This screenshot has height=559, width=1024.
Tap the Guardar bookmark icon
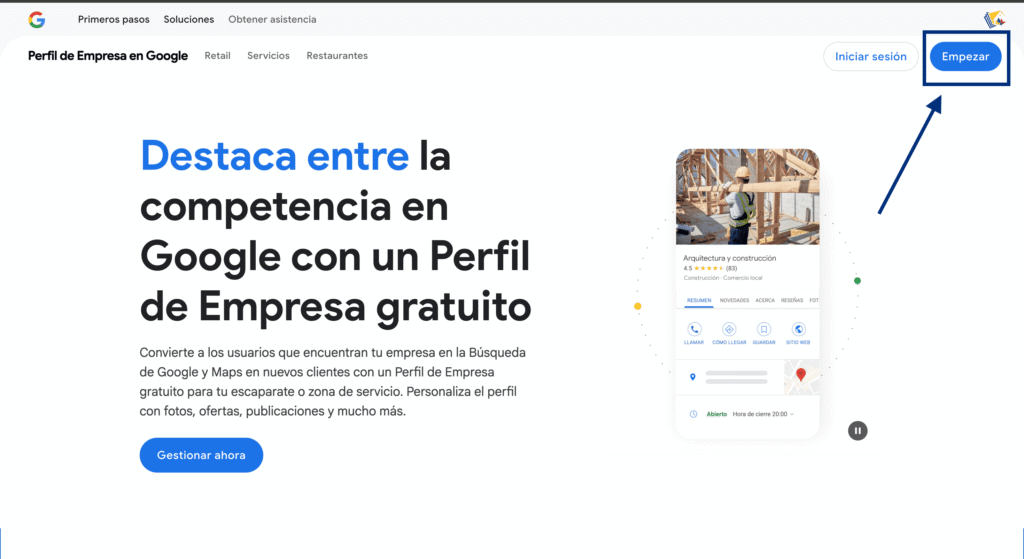coord(764,329)
